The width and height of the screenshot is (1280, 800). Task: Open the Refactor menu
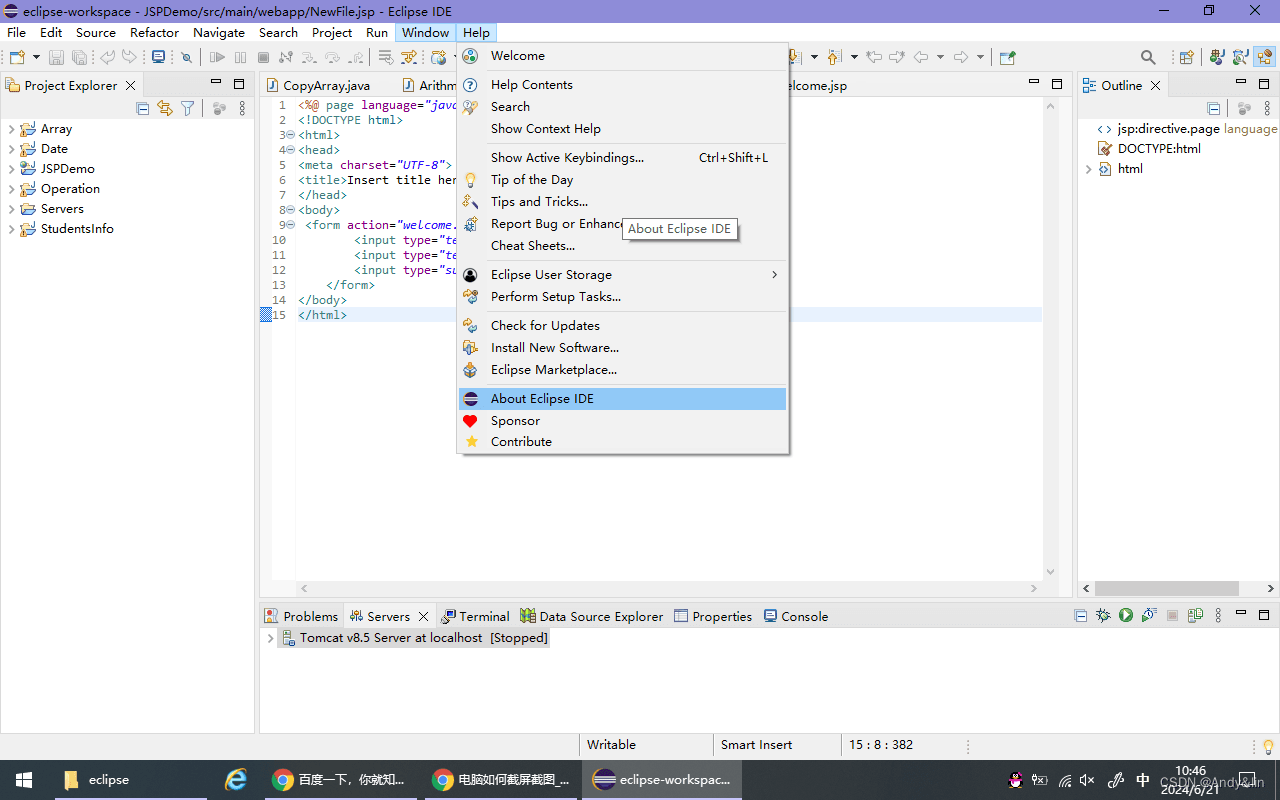click(154, 33)
